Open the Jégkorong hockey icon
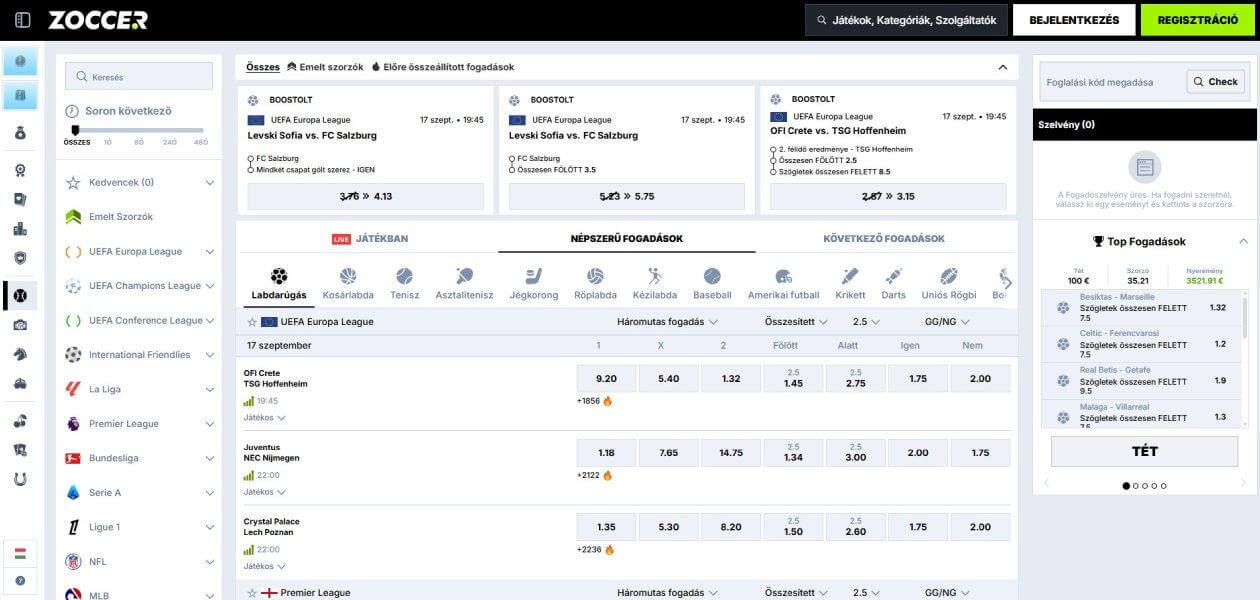This screenshot has height=600, width=1260. click(x=534, y=276)
